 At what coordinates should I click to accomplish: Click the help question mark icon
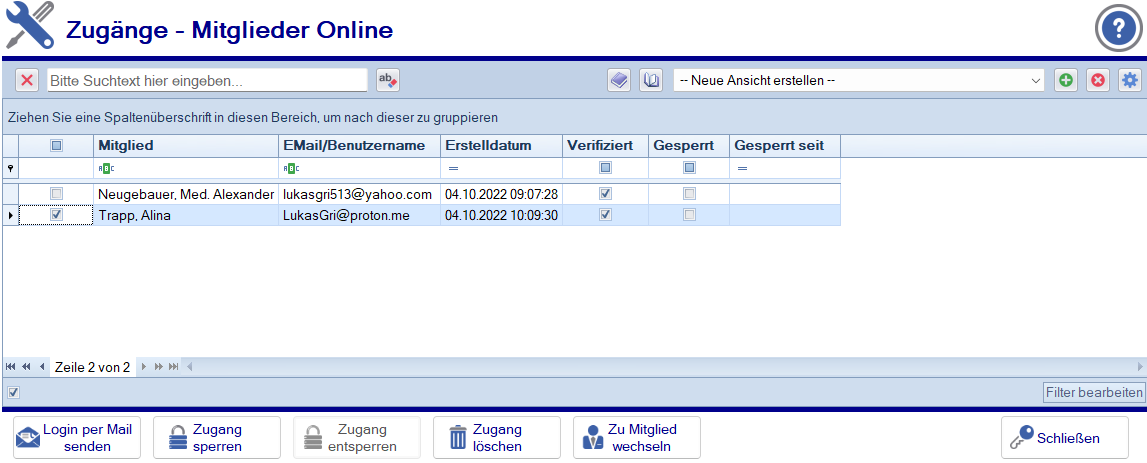[x=1117, y=28]
